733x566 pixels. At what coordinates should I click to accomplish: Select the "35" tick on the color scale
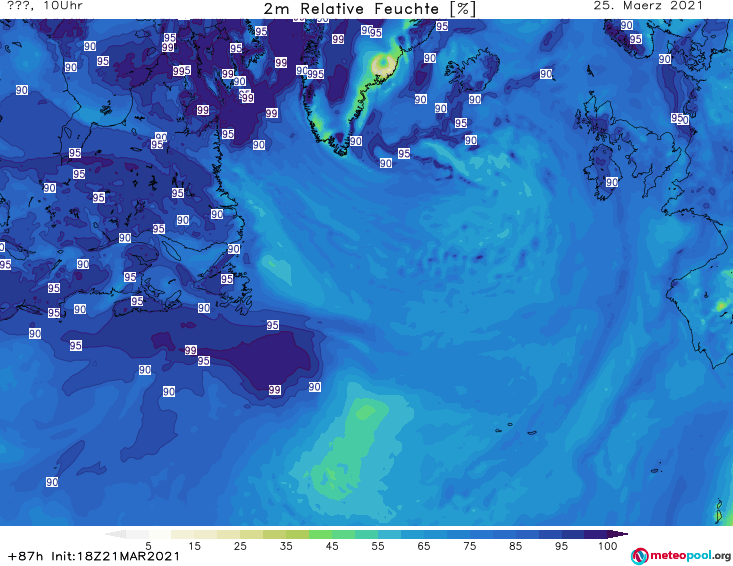coord(286,546)
